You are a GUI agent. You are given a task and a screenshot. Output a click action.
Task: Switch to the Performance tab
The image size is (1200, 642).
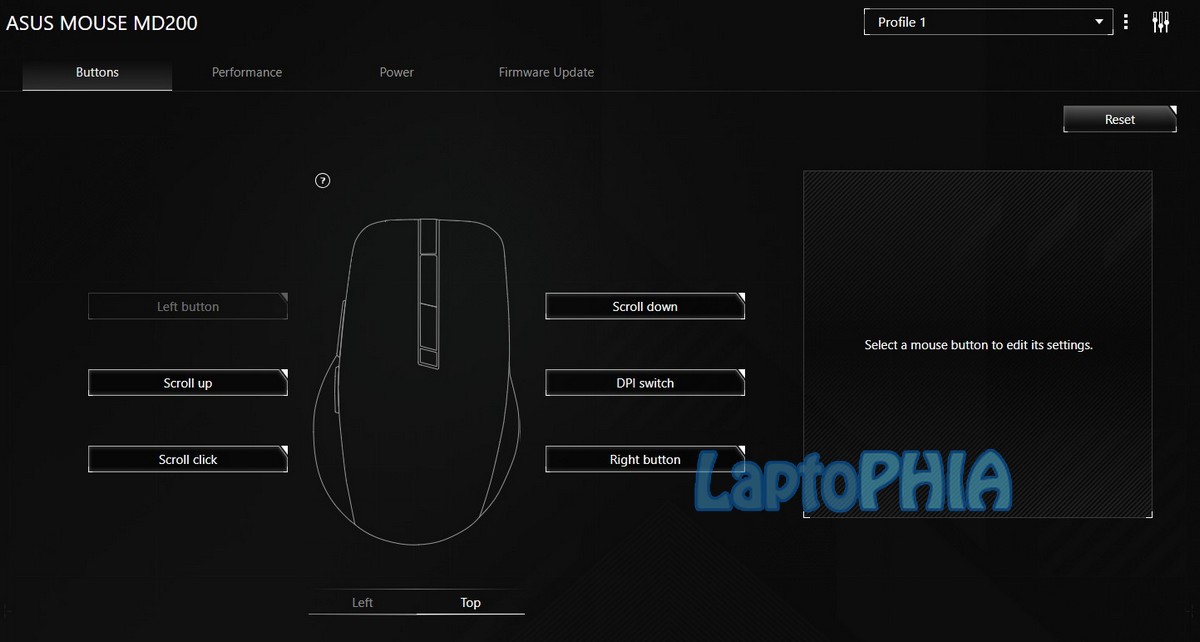coord(247,72)
